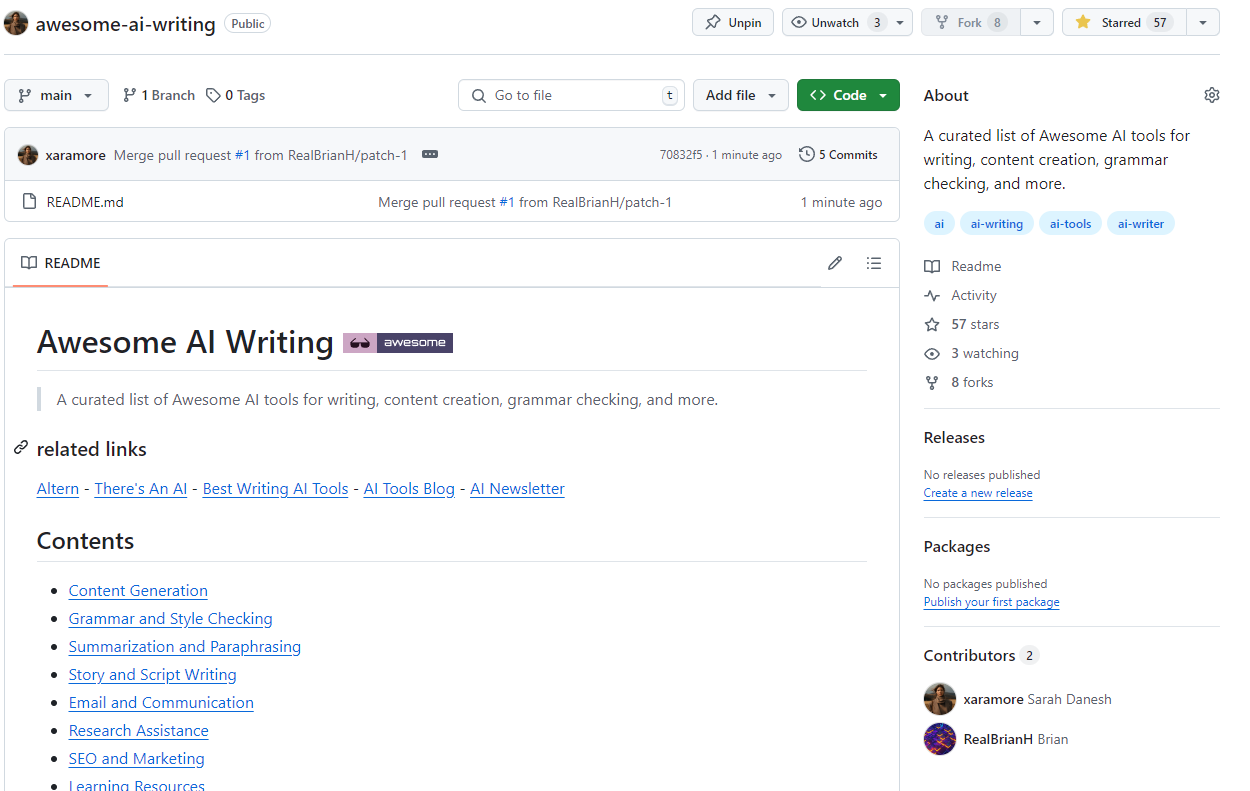Expand the Fork options dropdown arrow
1250x791 pixels.
point(1038,23)
